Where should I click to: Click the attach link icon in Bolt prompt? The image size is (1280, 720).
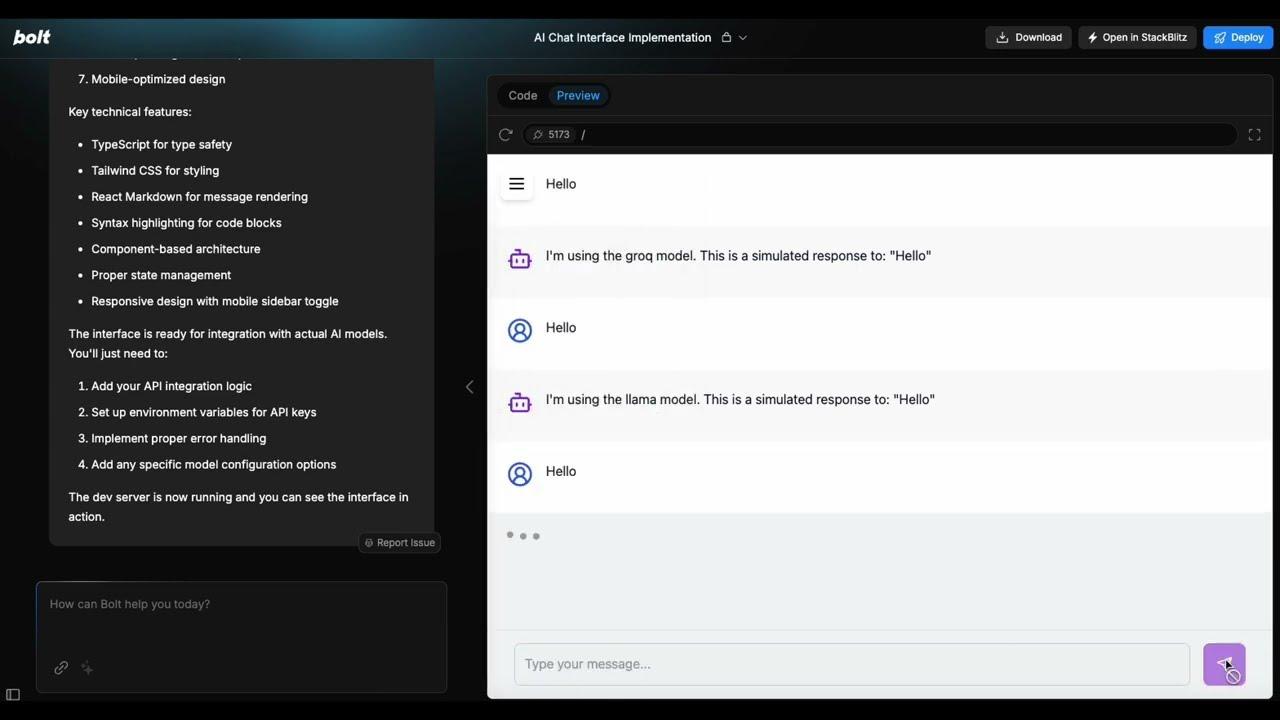[61, 668]
